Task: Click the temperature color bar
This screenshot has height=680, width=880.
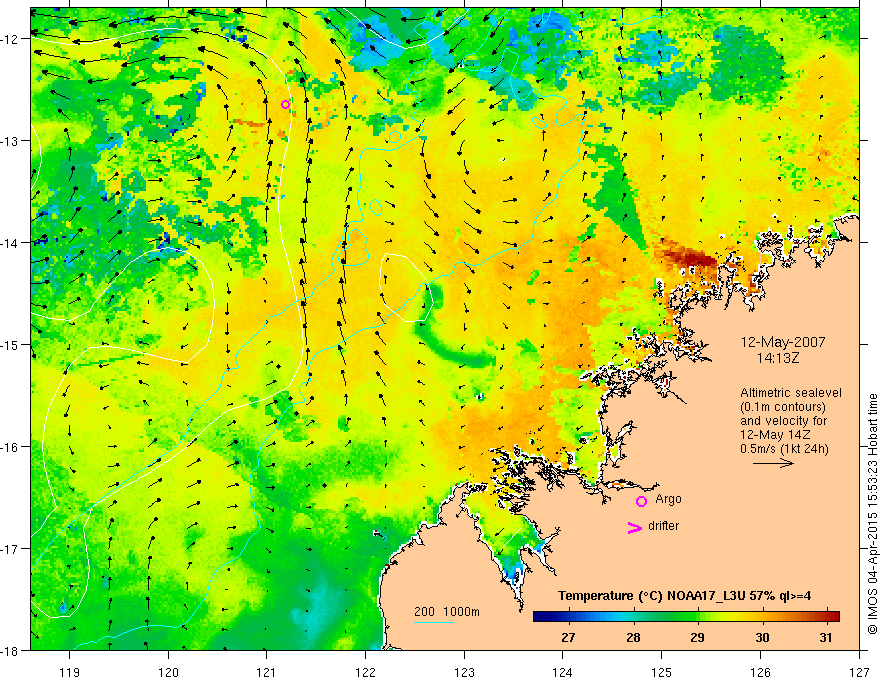Action: [686, 617]
